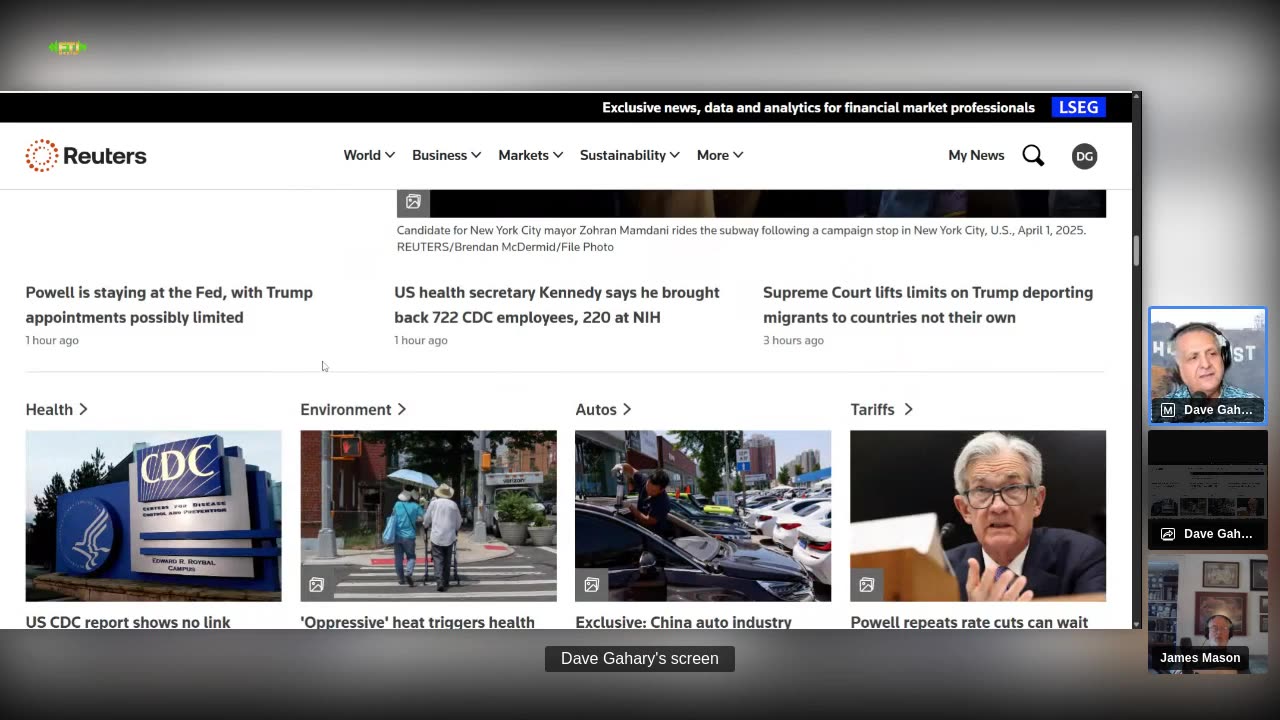The image size is (1280, 720).
Task: Click the Reuters logo
Action: pos(86,155)
